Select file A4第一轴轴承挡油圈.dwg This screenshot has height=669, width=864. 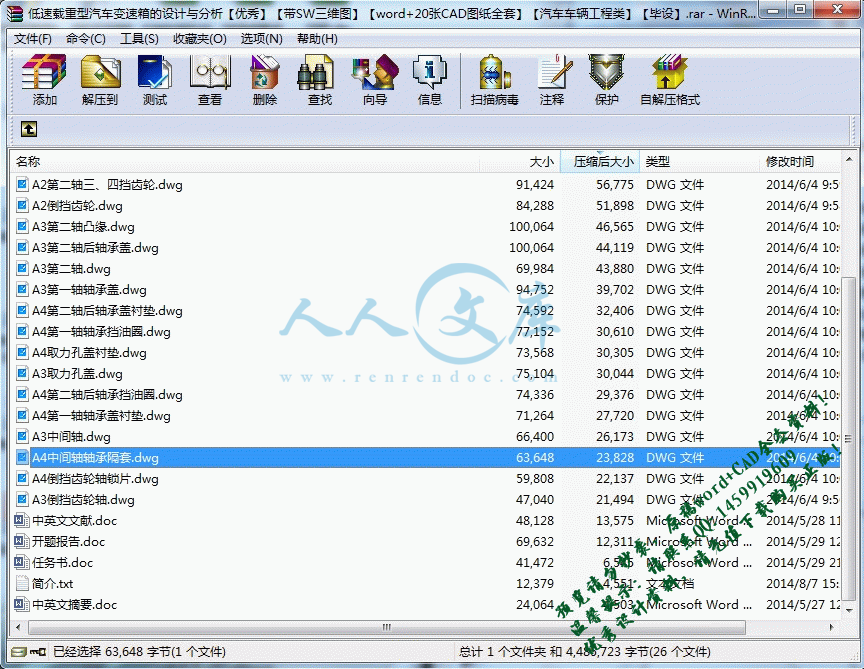pyautogui.click(x=101, y=331)
